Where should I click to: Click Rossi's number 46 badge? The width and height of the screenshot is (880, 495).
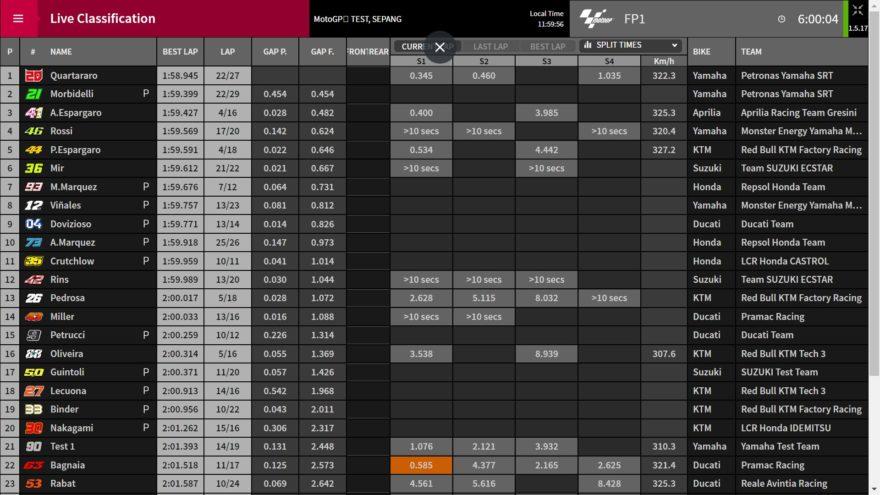coord(34,131)
